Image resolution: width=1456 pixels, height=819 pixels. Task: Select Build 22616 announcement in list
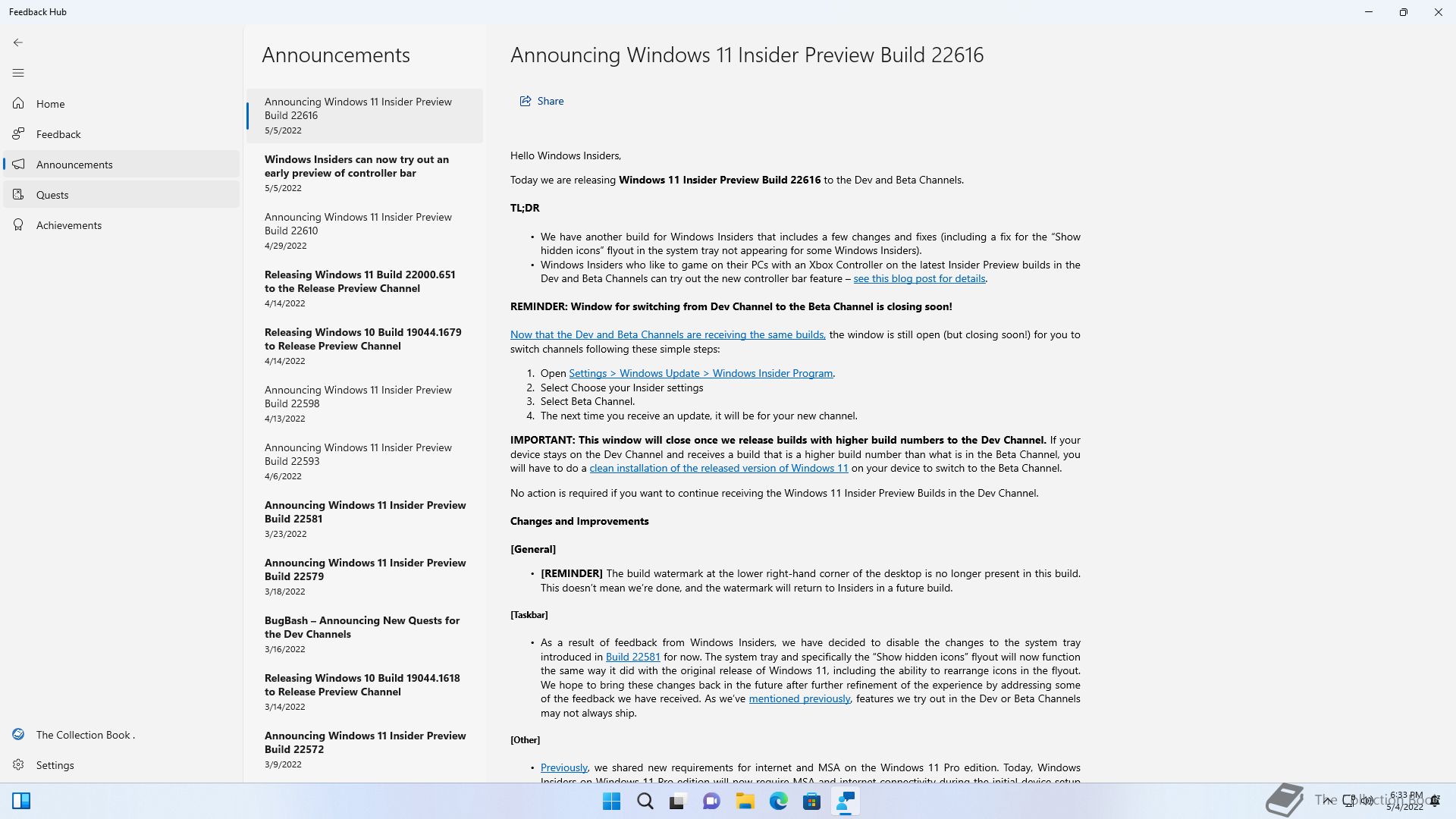(365, 115)
